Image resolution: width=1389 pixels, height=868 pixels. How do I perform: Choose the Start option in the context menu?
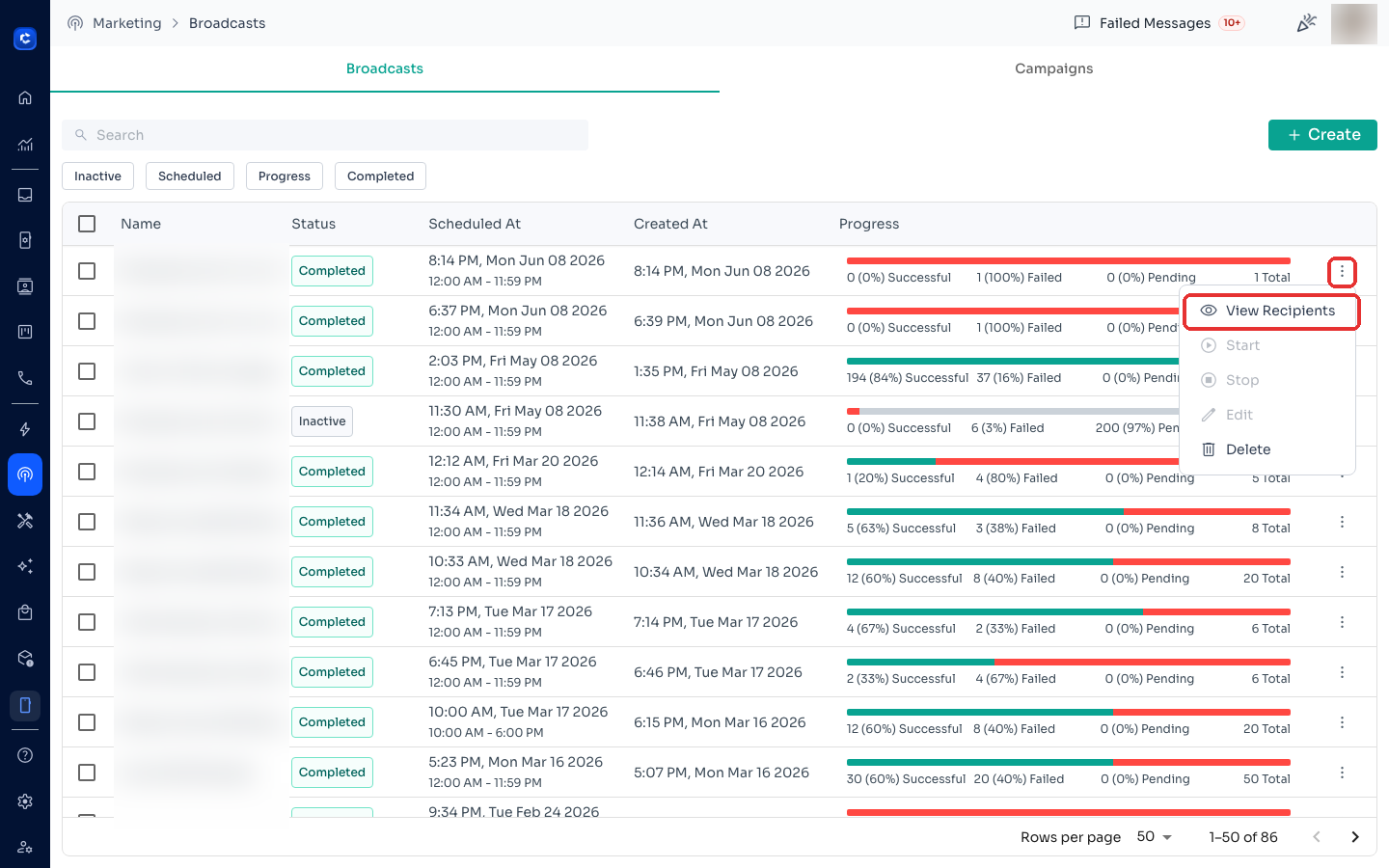pos(1267,345)
